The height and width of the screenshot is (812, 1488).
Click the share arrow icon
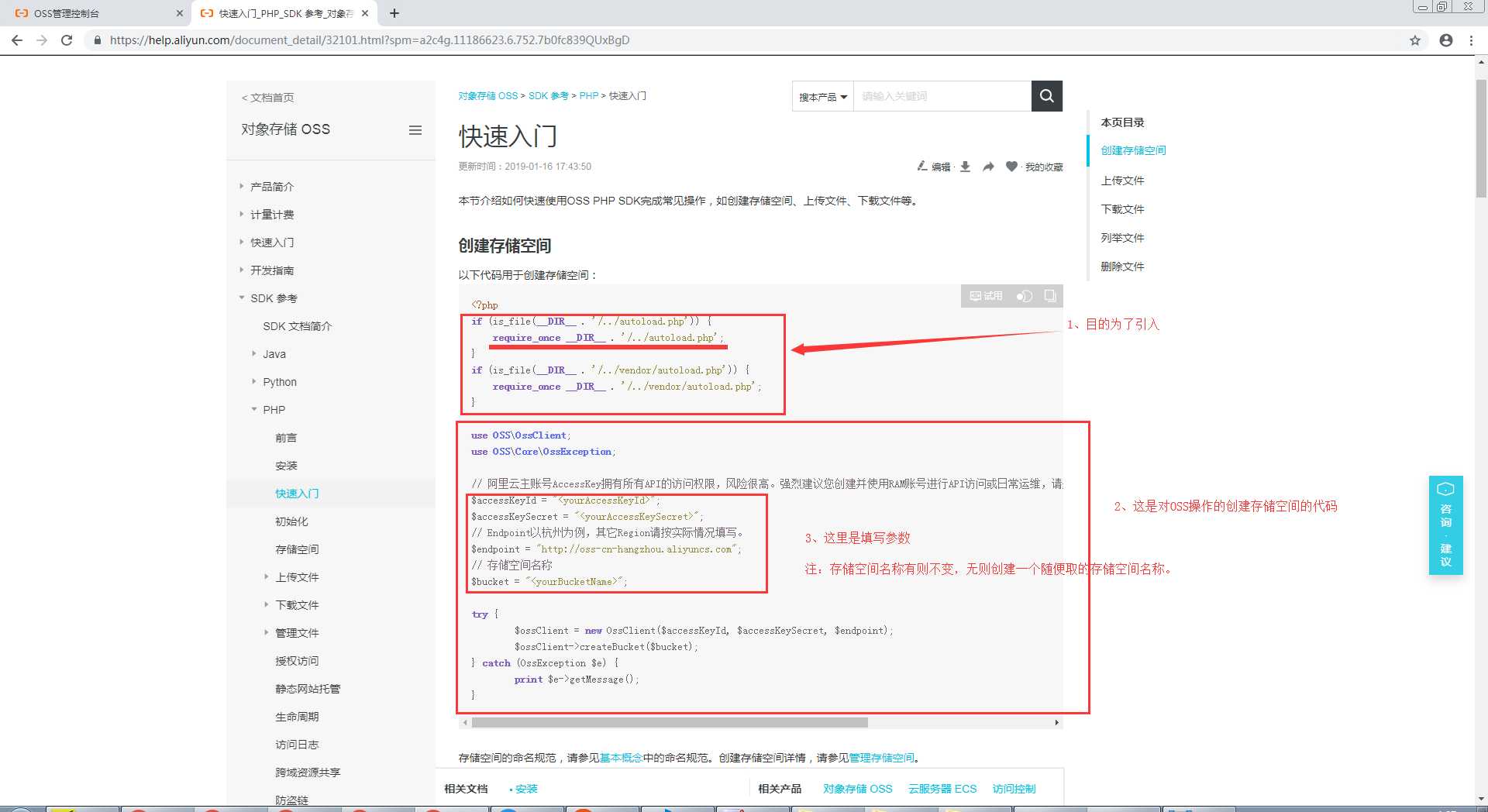[x=988, y=167]
